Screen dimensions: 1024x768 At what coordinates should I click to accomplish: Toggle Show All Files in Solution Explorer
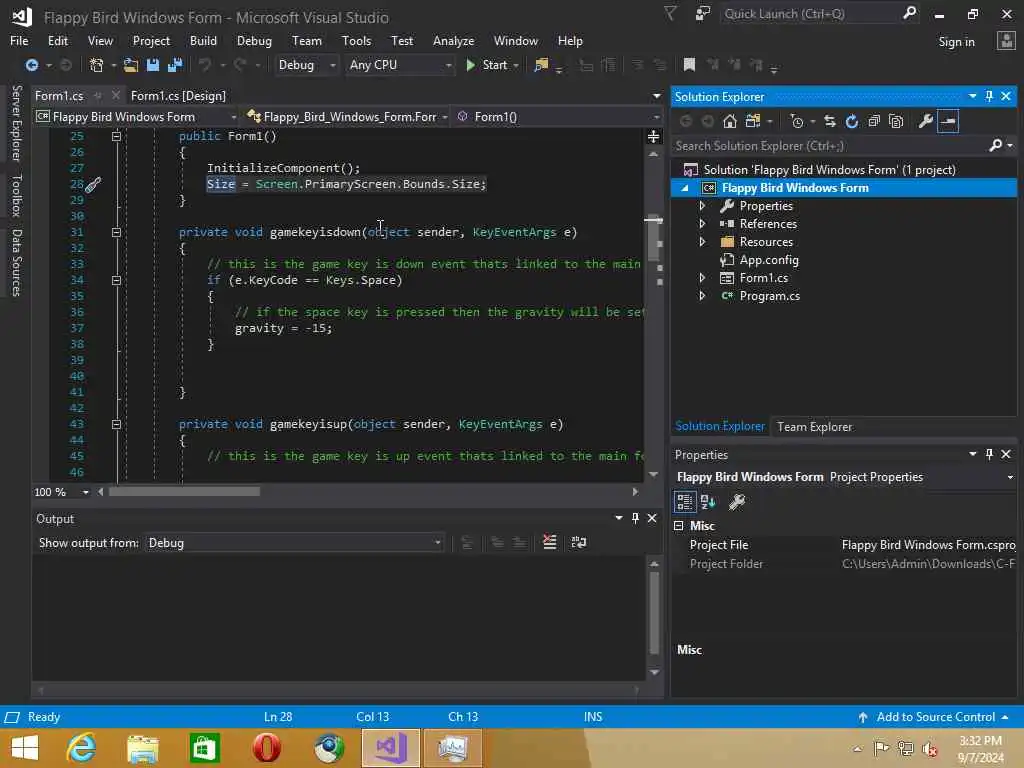896,121
